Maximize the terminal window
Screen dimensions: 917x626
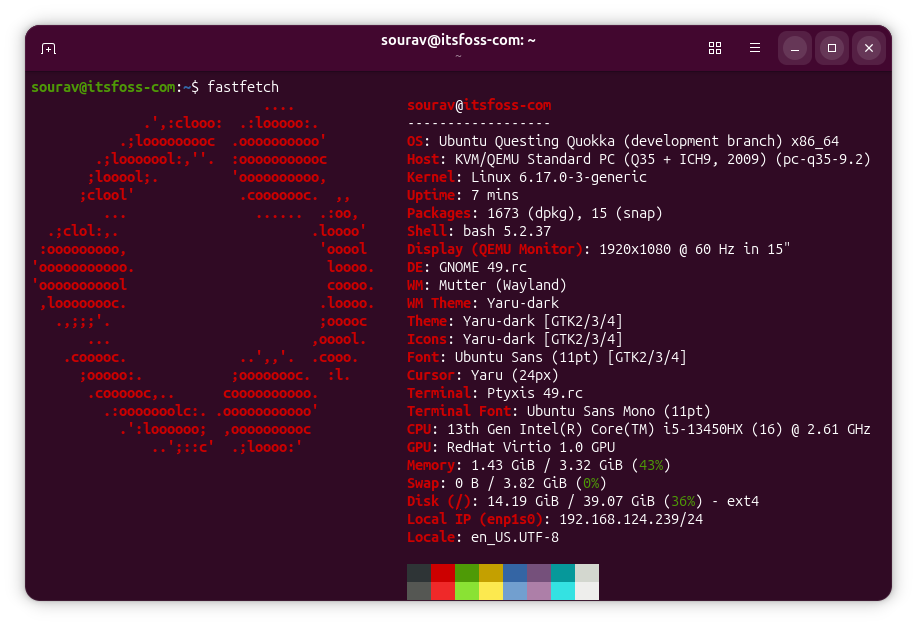831,48
